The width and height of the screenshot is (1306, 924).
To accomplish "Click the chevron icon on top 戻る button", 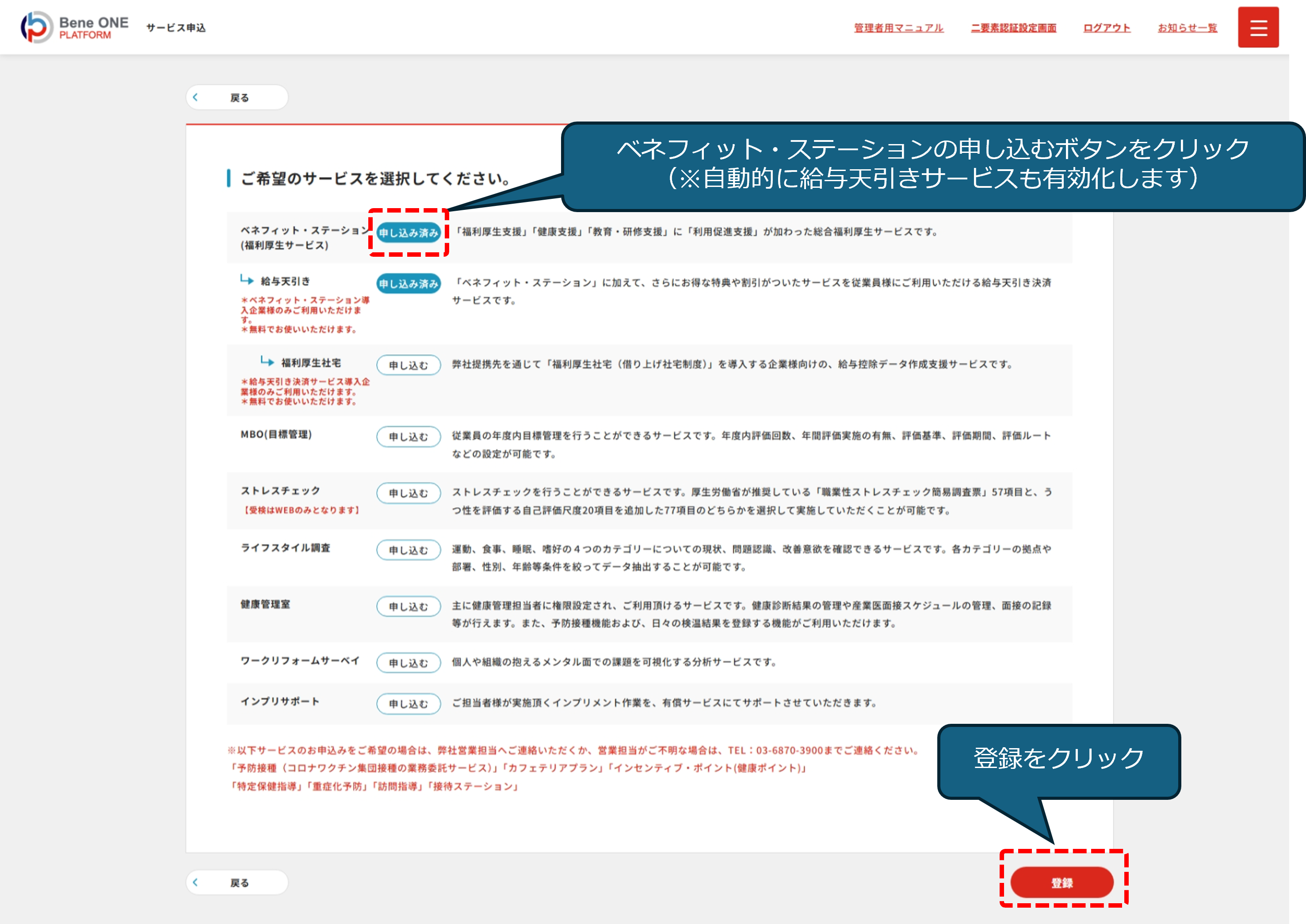I will coord(196,97).
